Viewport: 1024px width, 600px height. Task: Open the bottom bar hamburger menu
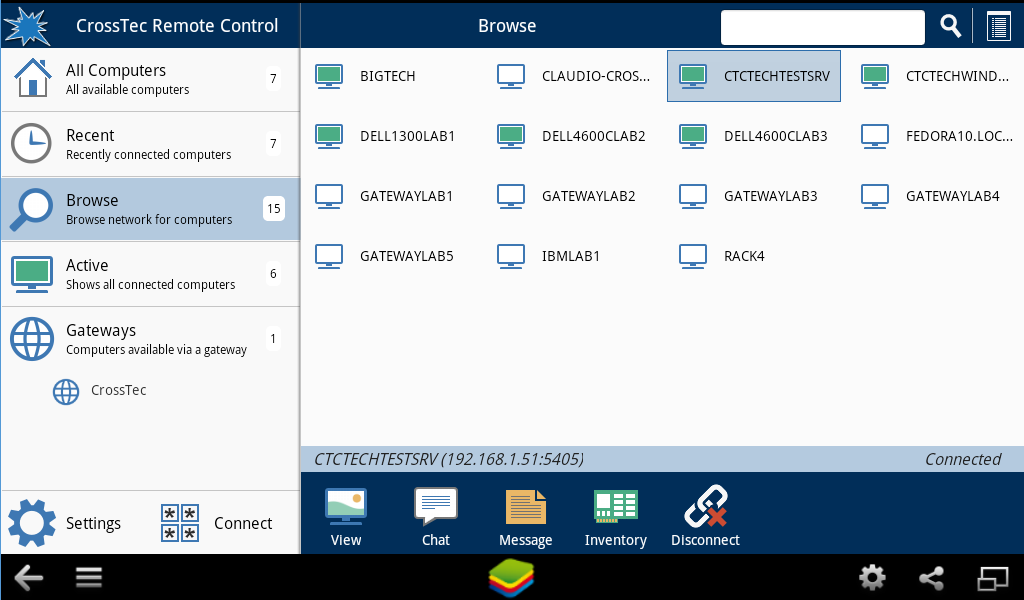pyautogui.click(x=89, y=577)
